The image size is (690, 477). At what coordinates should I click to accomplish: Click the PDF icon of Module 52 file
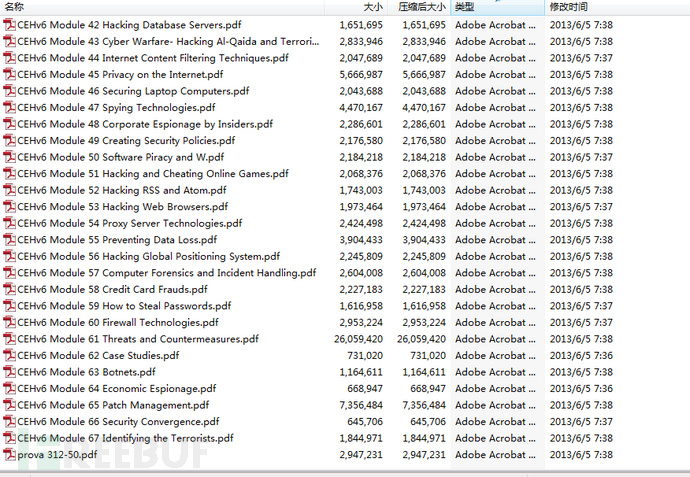(9, 190)
